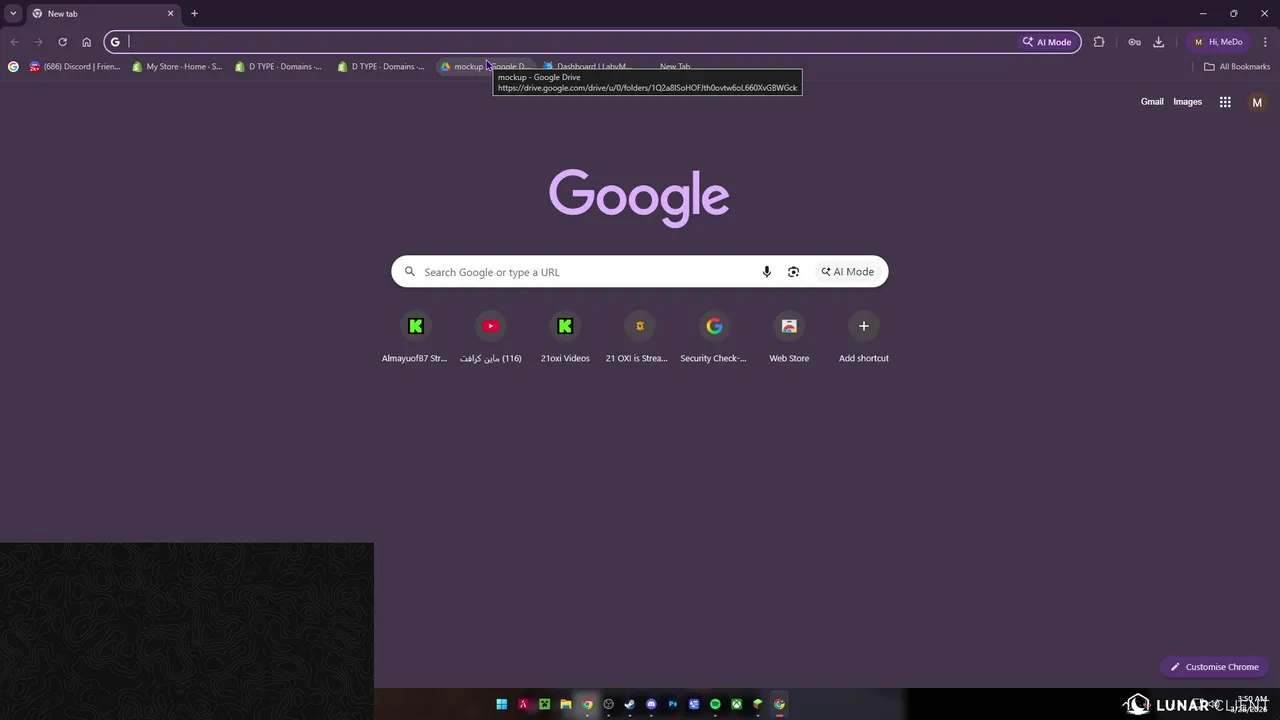Open the All Bookmarks folder
Image resolution: width=1280 pixels, height=720 pixels.
(x=1237, y=67)
